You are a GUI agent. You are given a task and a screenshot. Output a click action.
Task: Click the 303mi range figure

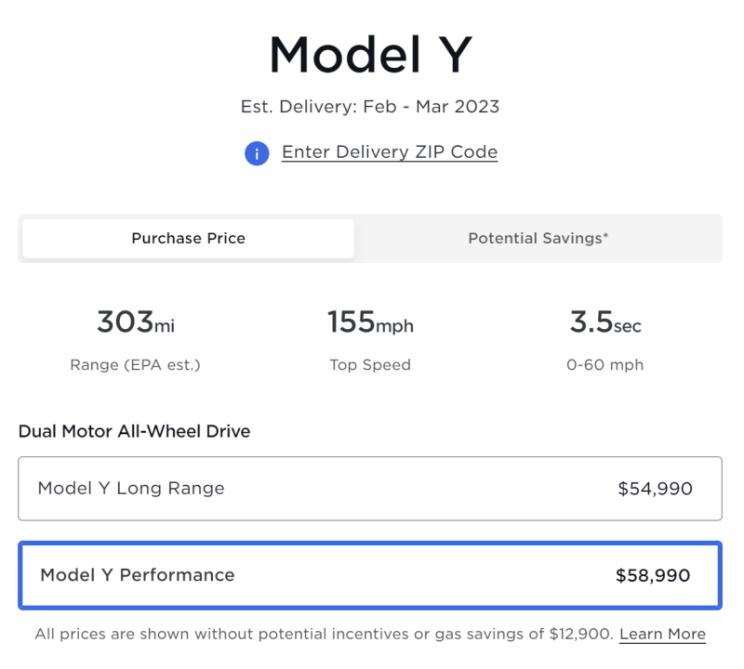(135, 323)
